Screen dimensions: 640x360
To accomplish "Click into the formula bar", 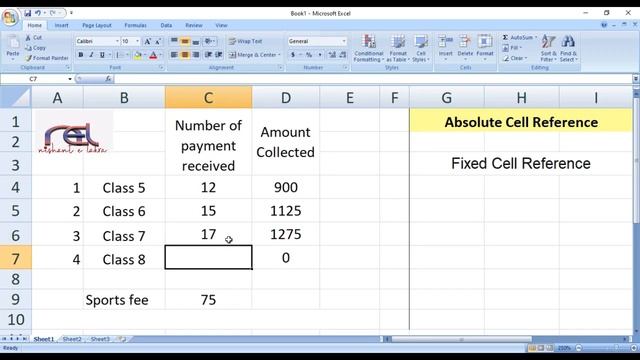I will click(x=373, y=79).
